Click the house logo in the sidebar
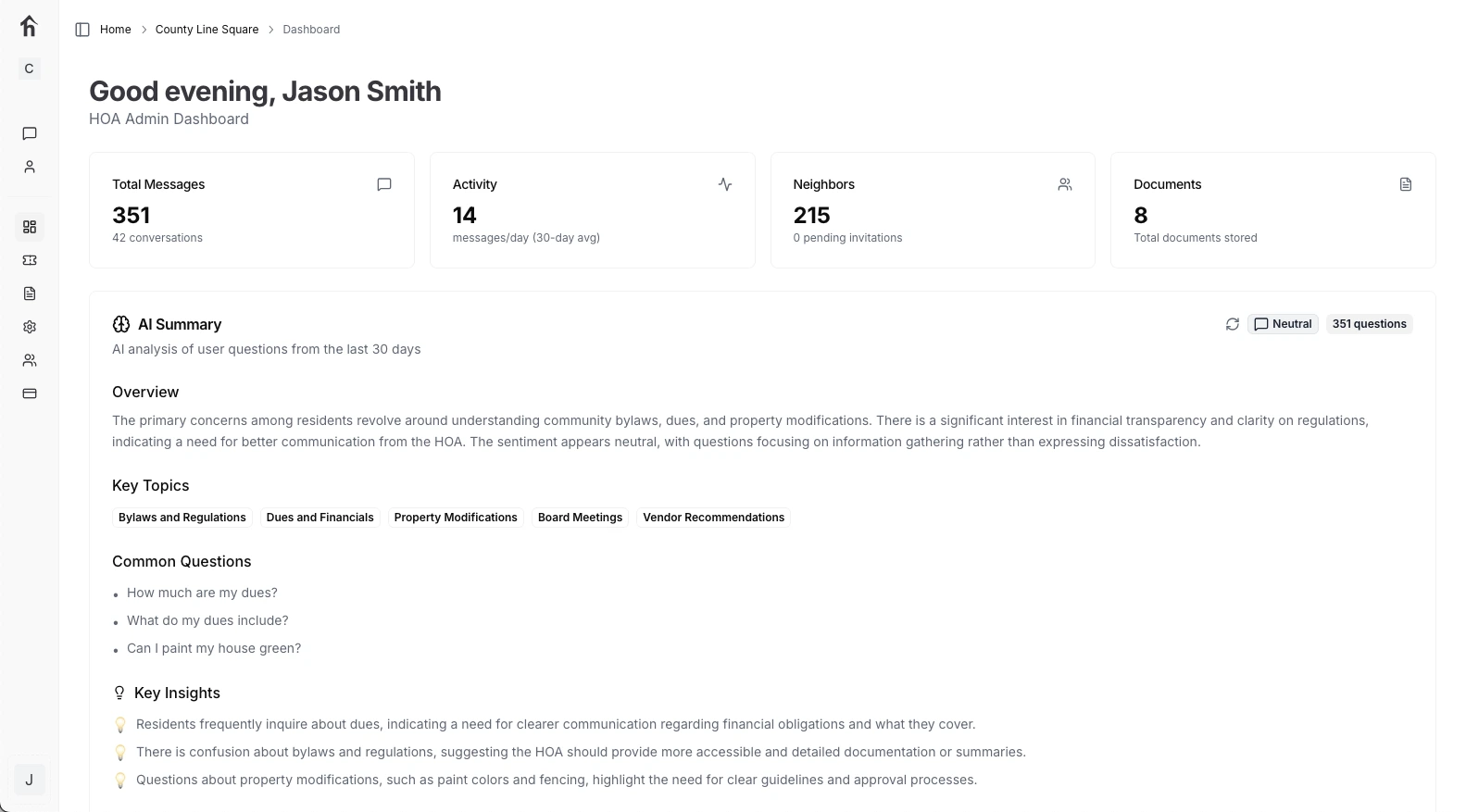The width and height of the screenshot is (1466, 812). (x=29, y=26)
